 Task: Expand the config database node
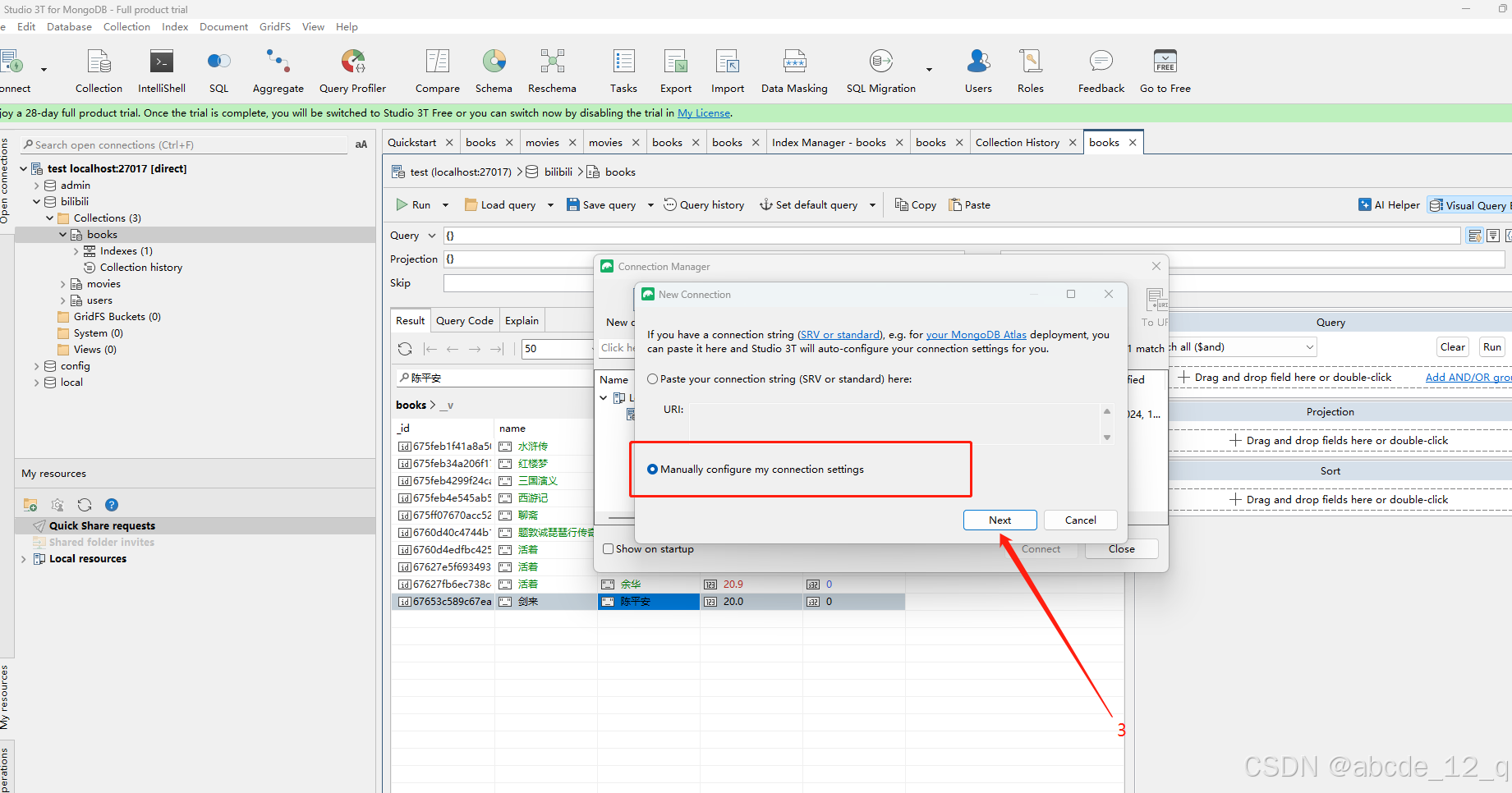pyautogui.click(x=36, y=366)
